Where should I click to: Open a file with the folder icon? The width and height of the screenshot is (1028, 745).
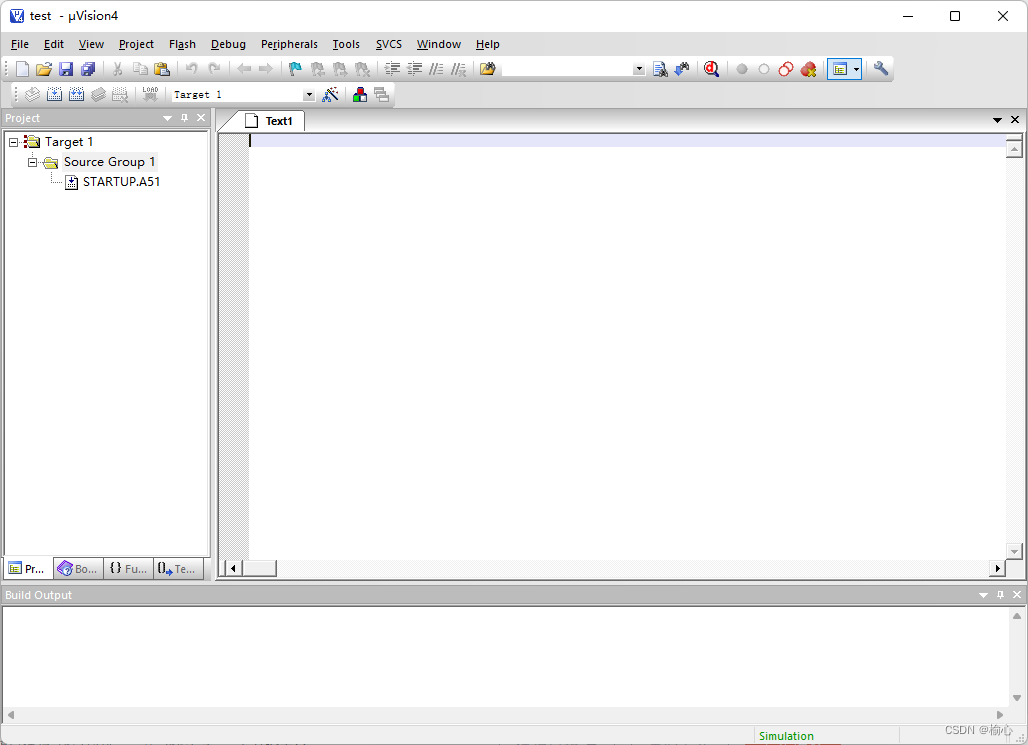tap(44, 69)
